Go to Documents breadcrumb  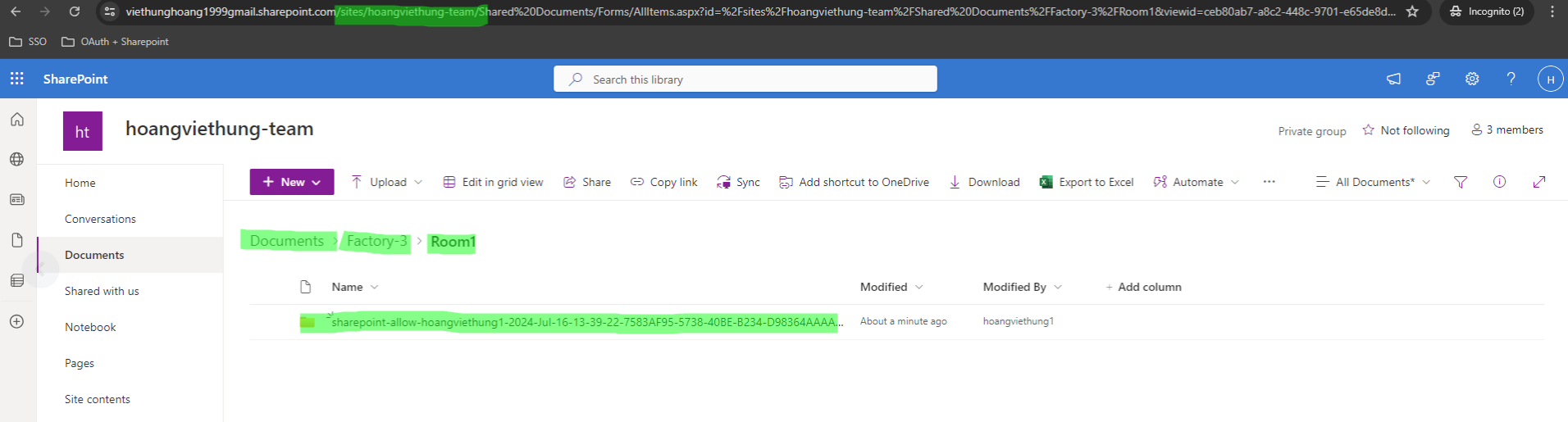(287, 241)
